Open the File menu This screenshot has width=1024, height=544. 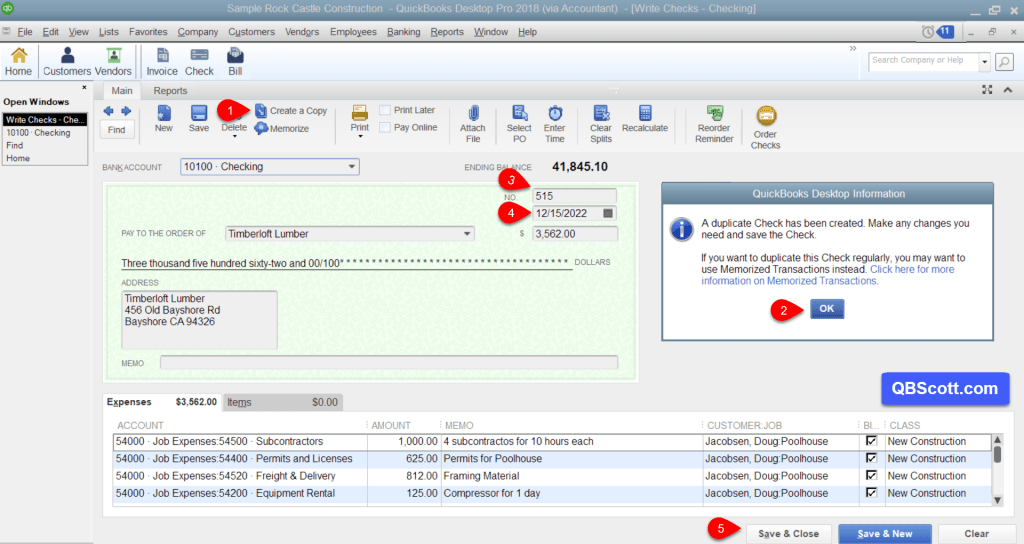[x=25, y=31]
